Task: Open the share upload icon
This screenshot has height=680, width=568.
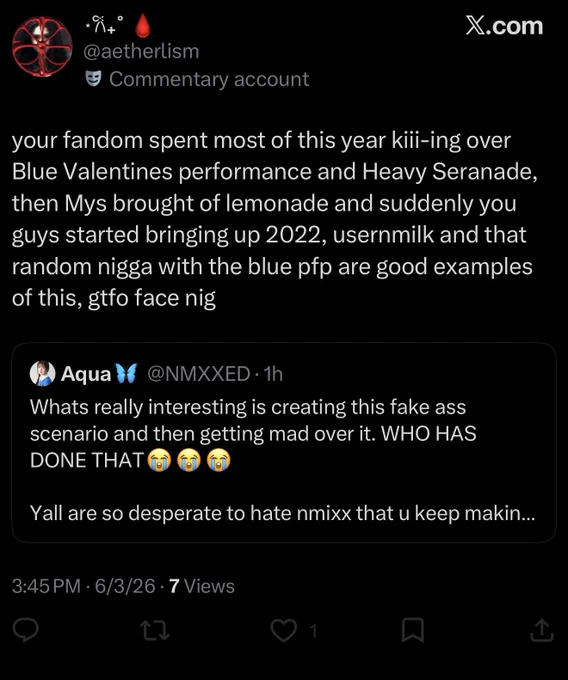Action: pyautogui.click(x=542, y=630)
